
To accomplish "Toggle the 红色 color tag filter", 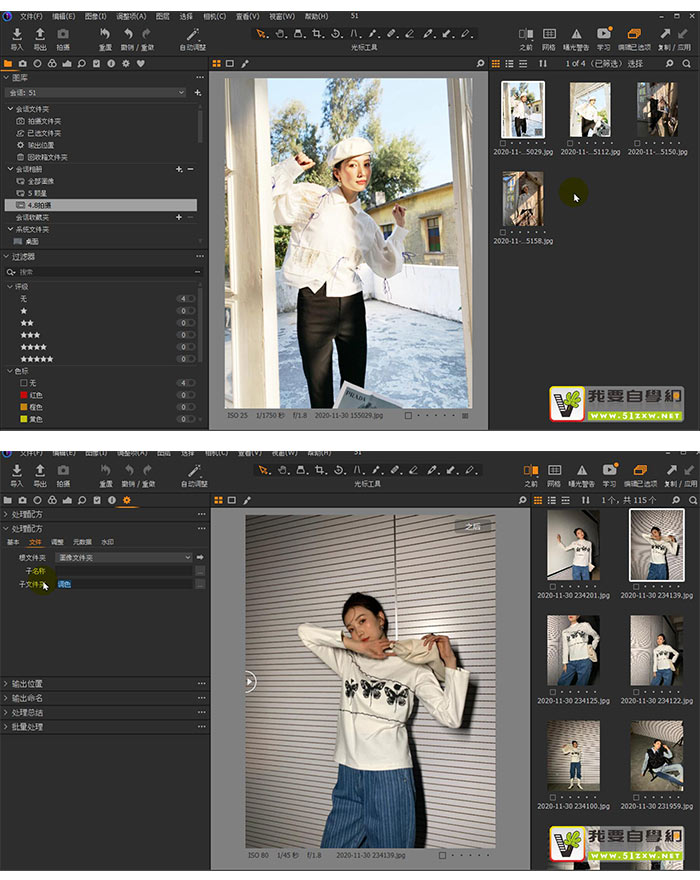I will point(188,395).
